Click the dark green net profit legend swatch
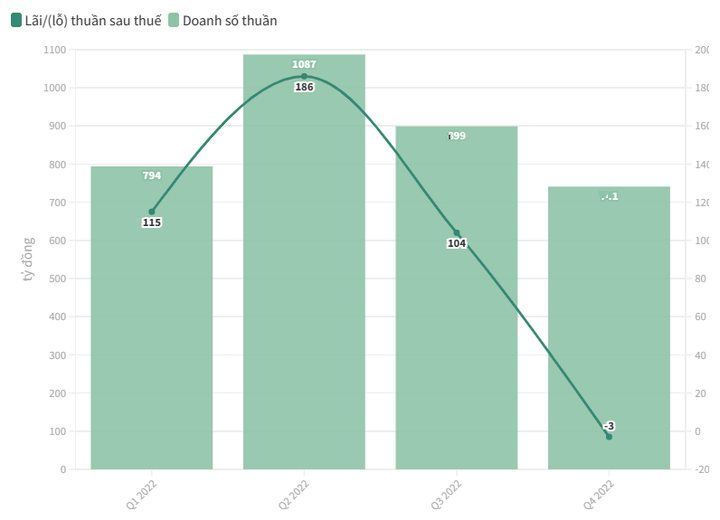Viewport: 720px width, 520px height. click(x=16, y=20)
